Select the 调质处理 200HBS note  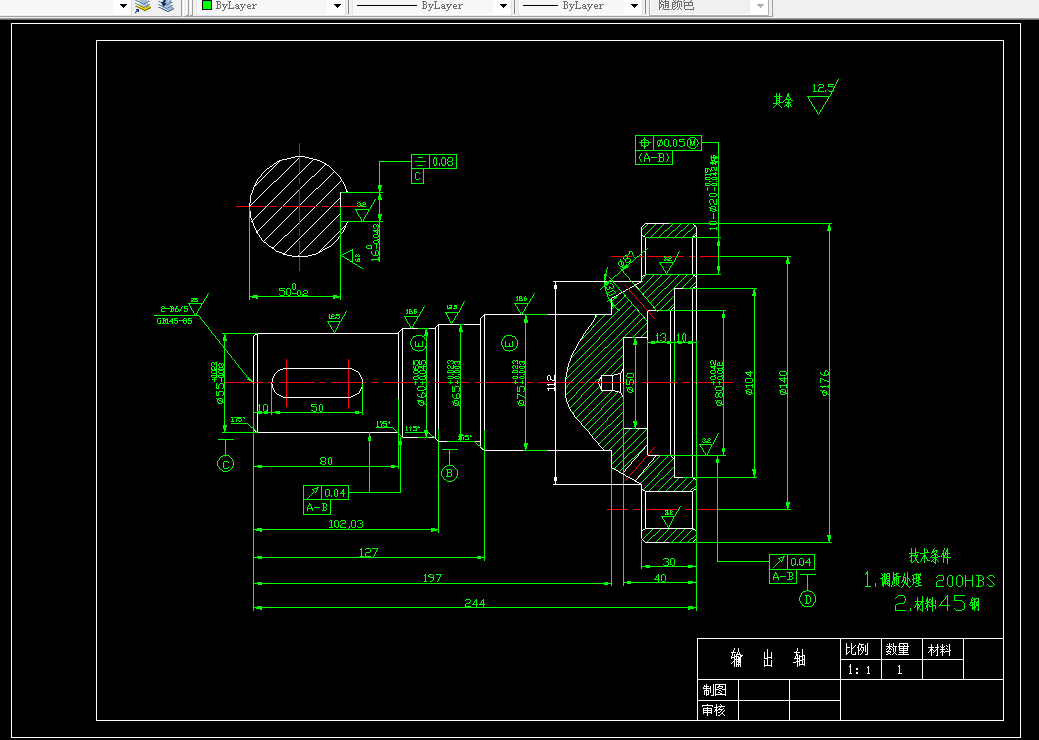tap(930, 580)
